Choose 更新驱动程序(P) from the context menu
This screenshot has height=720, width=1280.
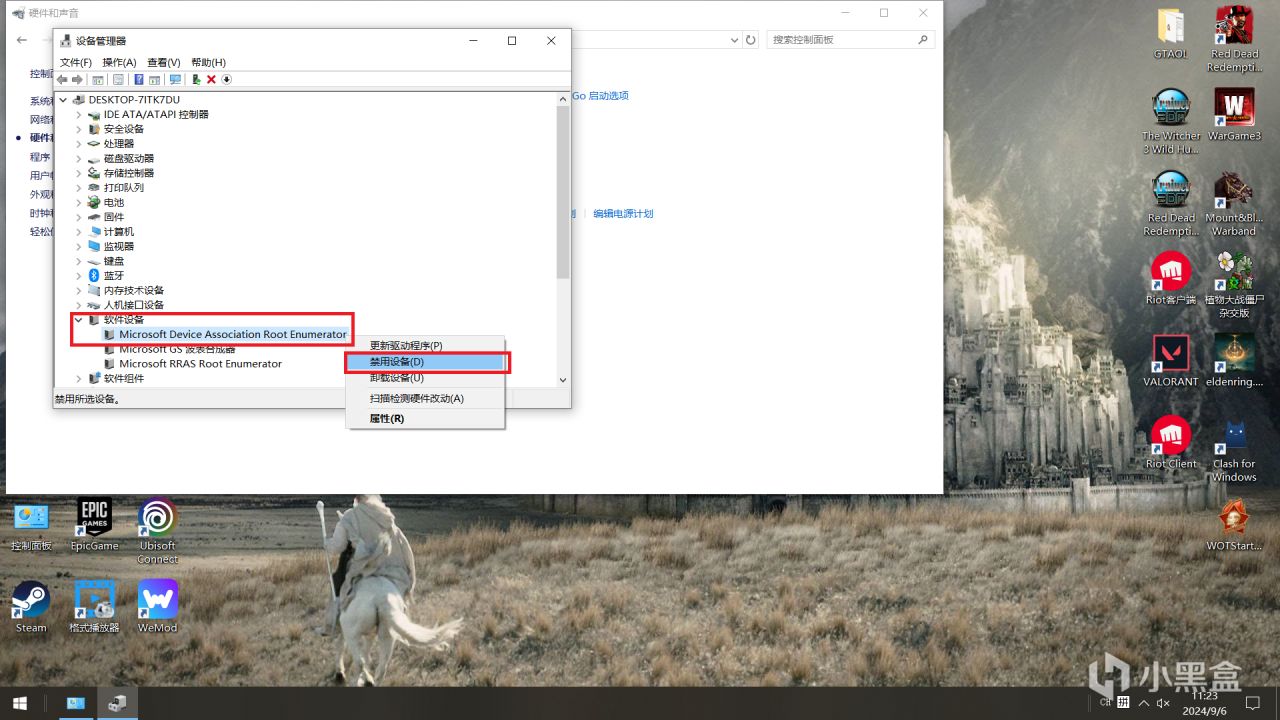coord(425,346)
